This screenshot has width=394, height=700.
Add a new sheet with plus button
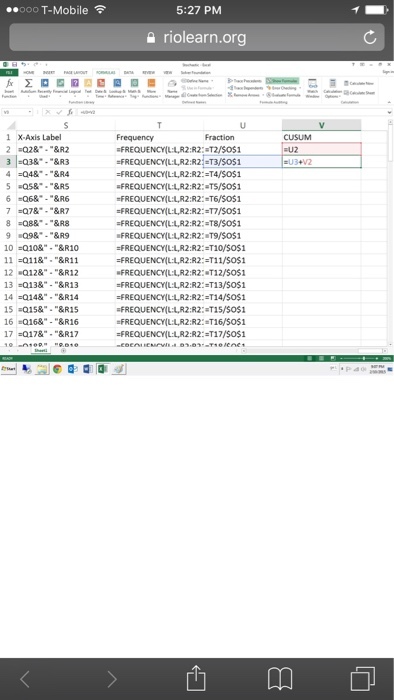(63, 351)
